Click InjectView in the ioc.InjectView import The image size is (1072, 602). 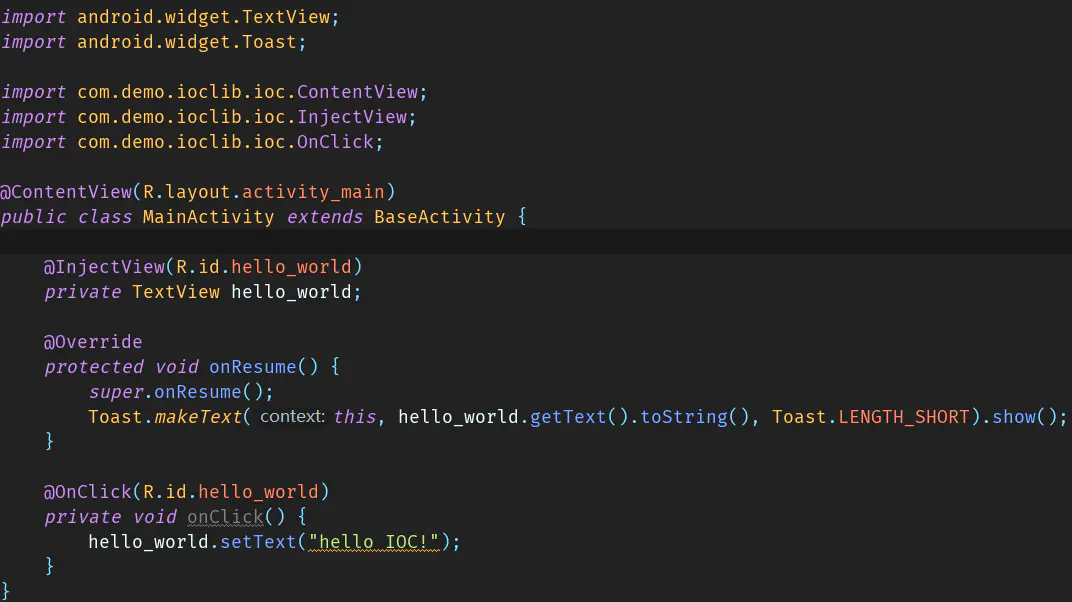point(352,118)
